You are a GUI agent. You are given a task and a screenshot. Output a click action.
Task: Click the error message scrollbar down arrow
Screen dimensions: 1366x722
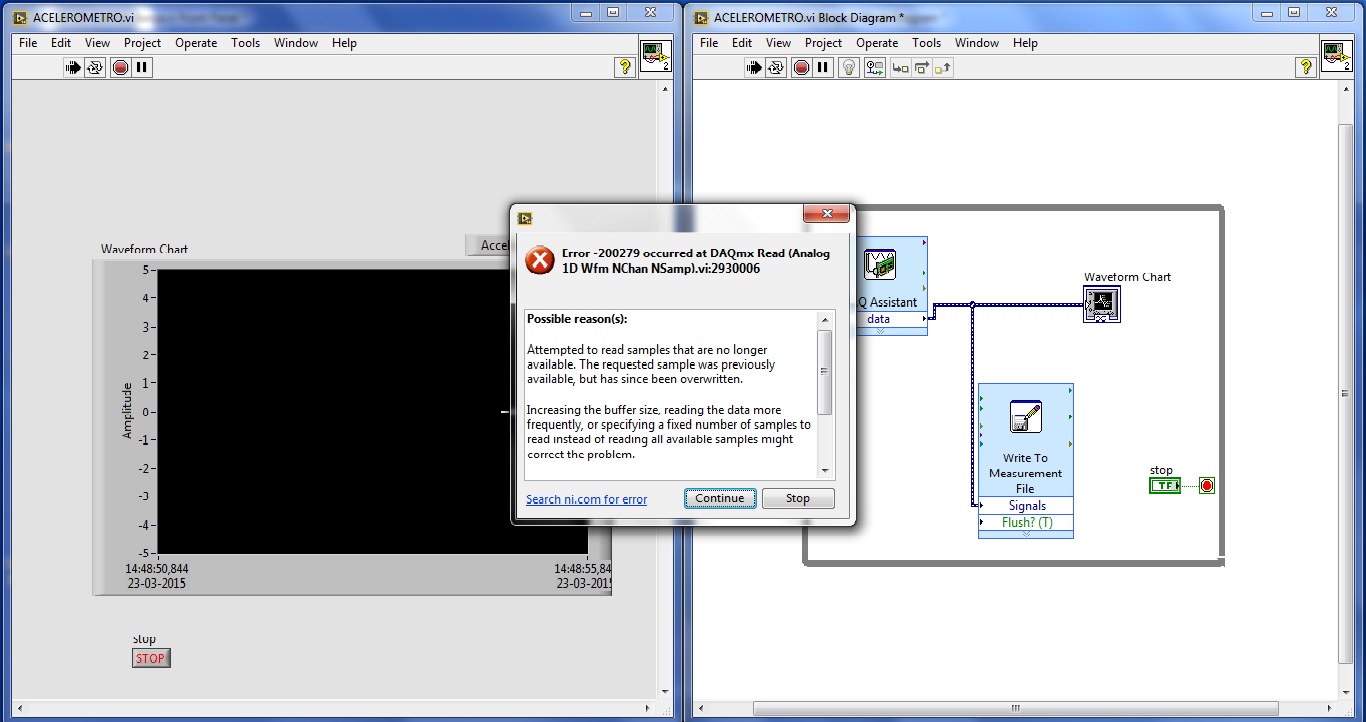825,471
